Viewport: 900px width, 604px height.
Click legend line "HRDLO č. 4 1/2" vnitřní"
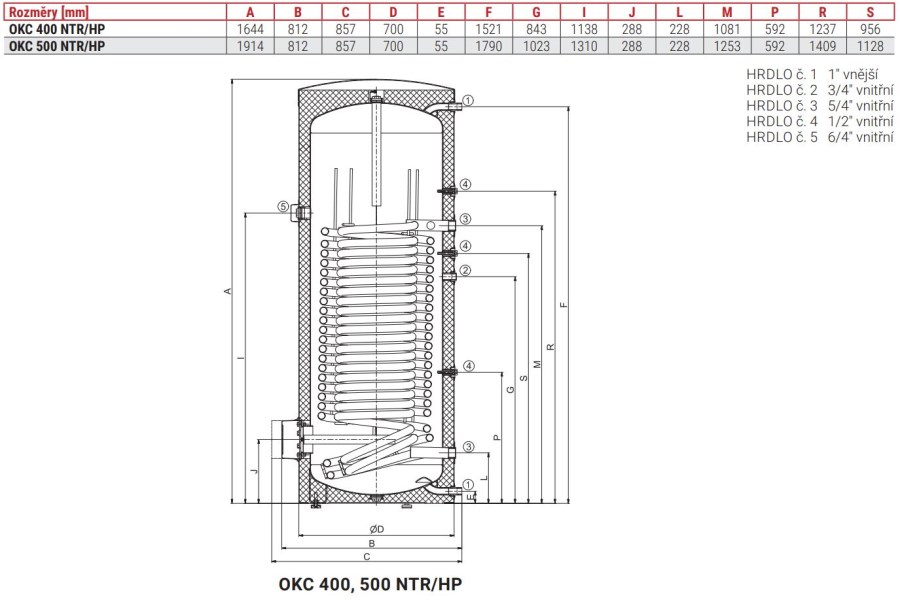[820, 121]
